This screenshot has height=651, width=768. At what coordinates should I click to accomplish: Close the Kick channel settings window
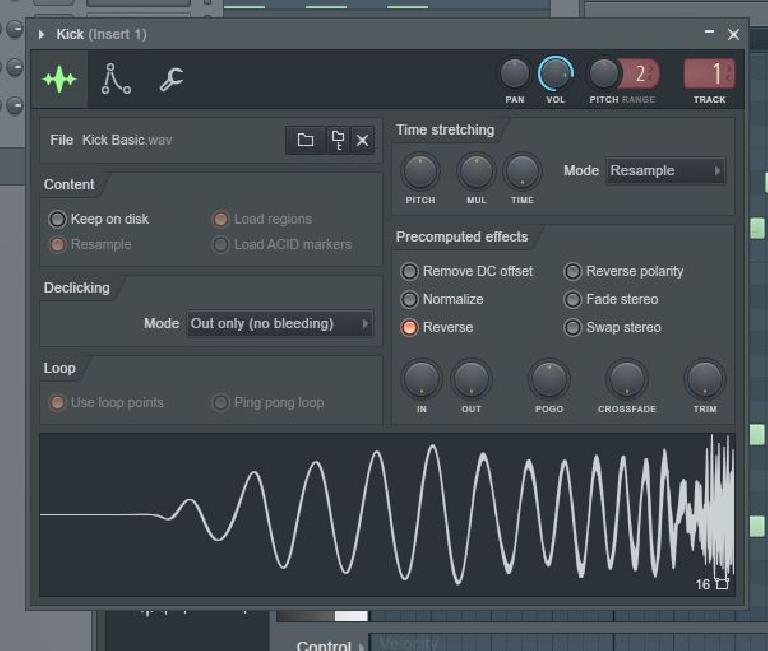point(733,34)
